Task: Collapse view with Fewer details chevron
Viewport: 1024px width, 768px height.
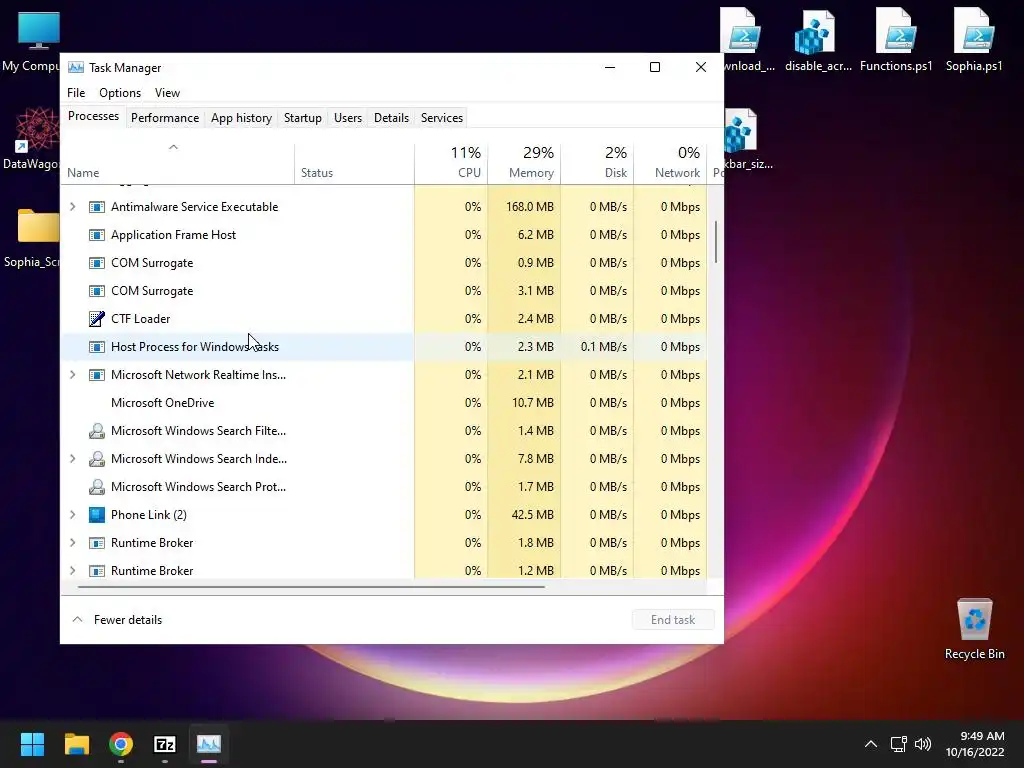Action: pos(77,620)
